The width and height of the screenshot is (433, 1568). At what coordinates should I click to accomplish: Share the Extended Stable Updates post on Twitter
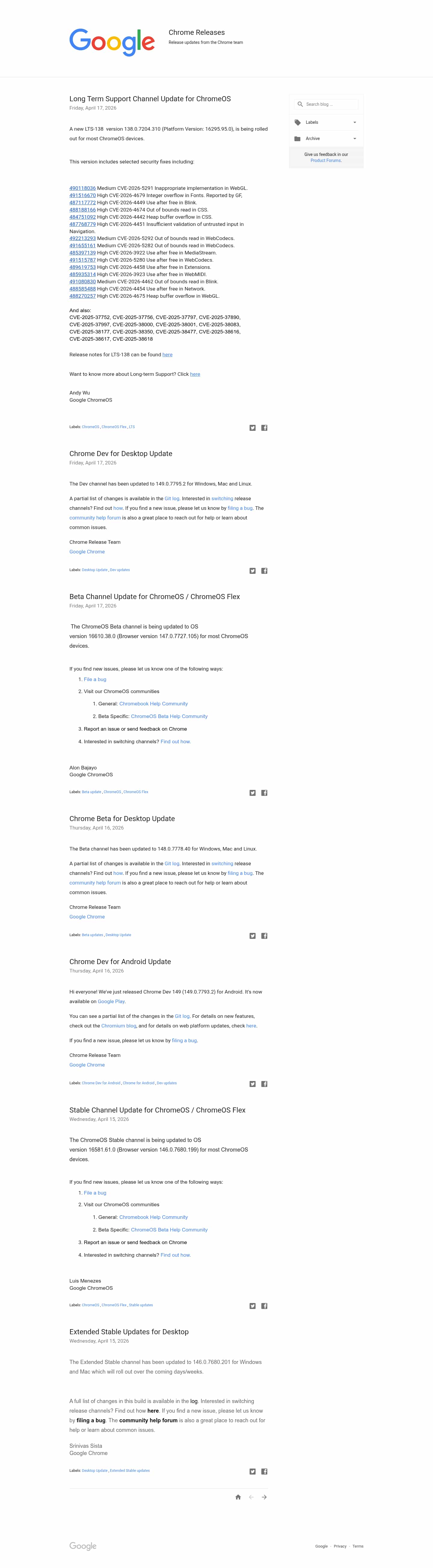[x=253, y=1472]
